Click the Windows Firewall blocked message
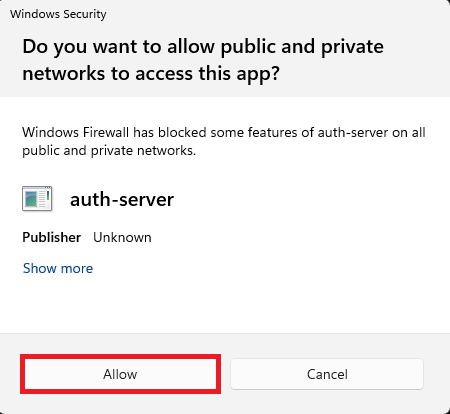 224,141
